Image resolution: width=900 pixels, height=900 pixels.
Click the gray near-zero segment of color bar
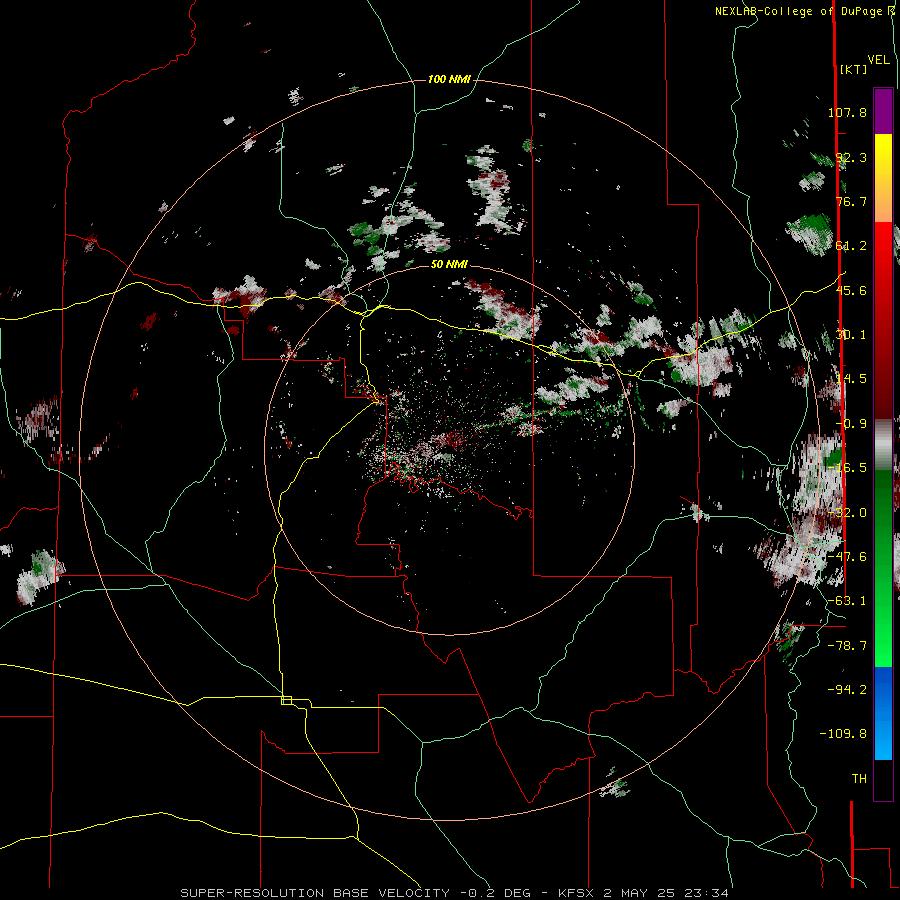click(x=883, y=444)
